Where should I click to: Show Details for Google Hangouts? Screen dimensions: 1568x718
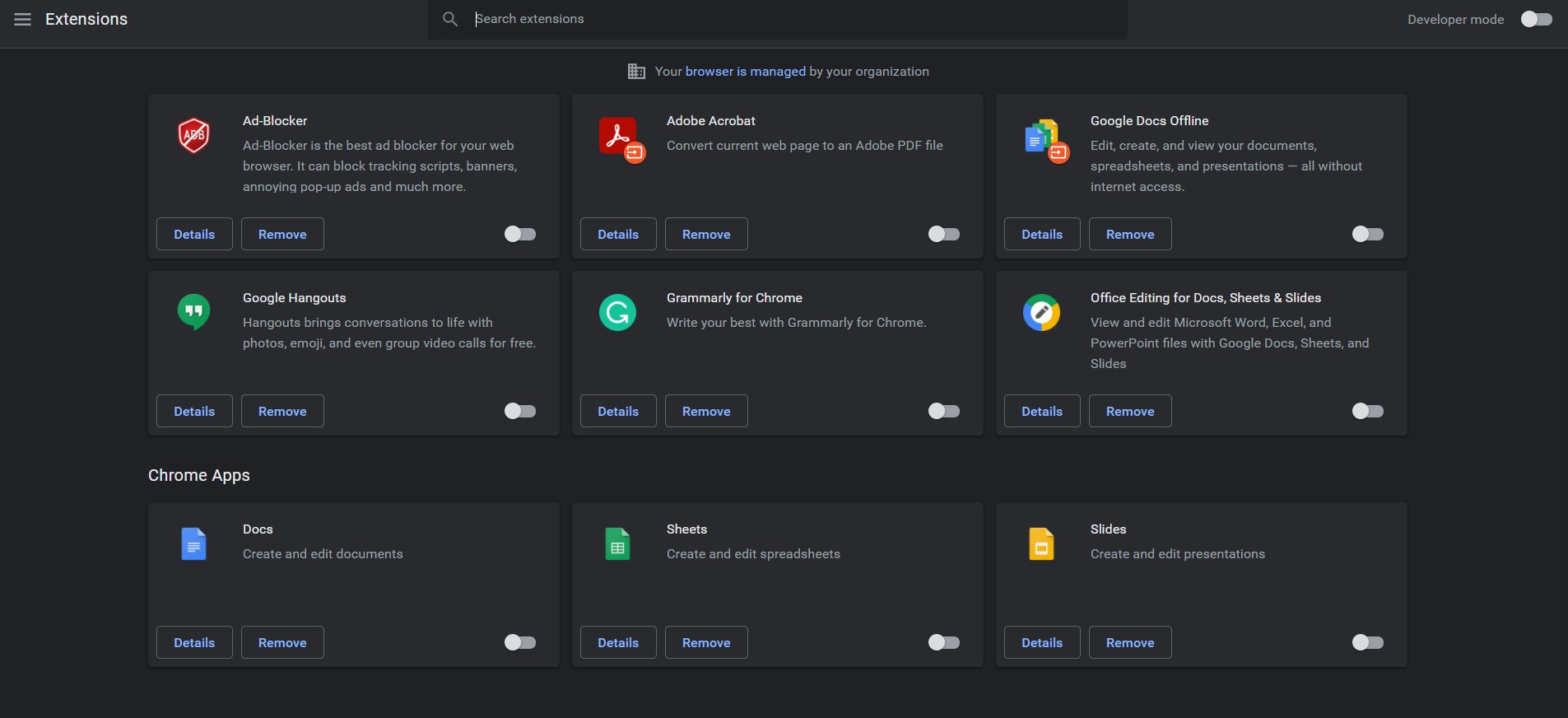[194, 411]
